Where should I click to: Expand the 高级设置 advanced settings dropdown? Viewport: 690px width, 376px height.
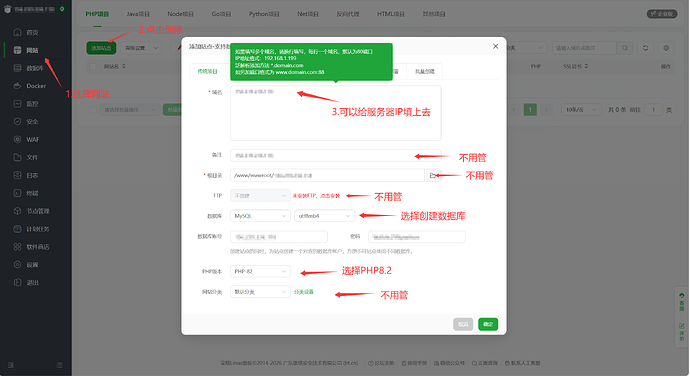141,48
